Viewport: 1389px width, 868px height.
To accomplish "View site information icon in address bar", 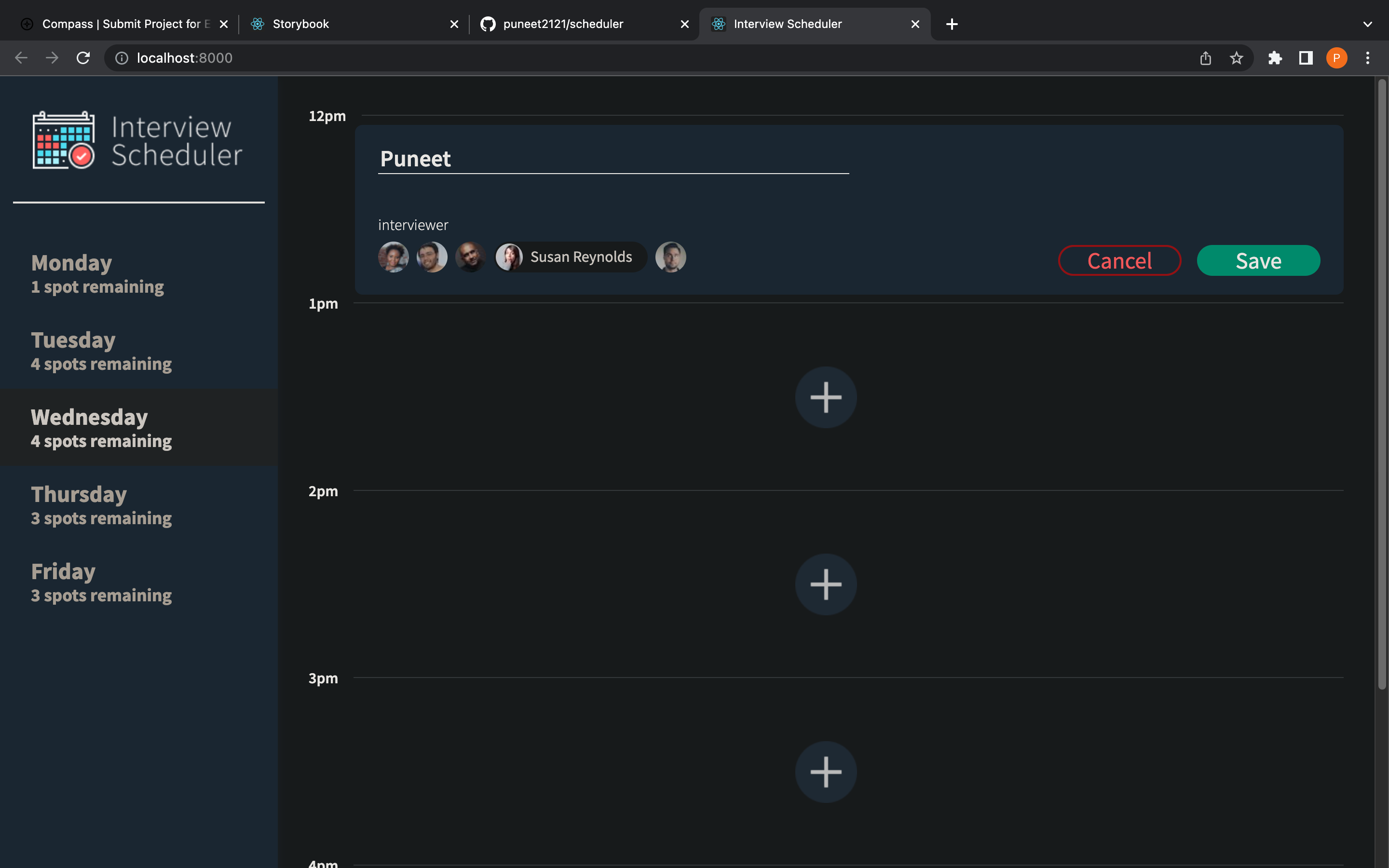I will [122, 58].
